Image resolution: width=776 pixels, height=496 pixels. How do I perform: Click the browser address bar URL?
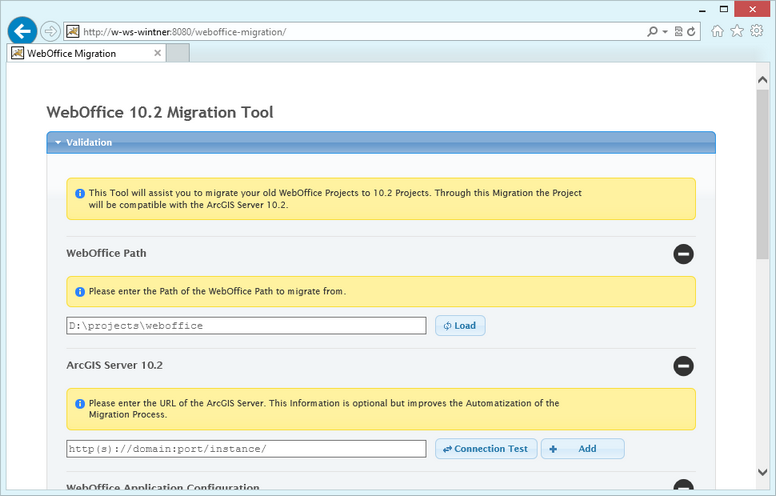pyautogui.click(x=185, y=32)
